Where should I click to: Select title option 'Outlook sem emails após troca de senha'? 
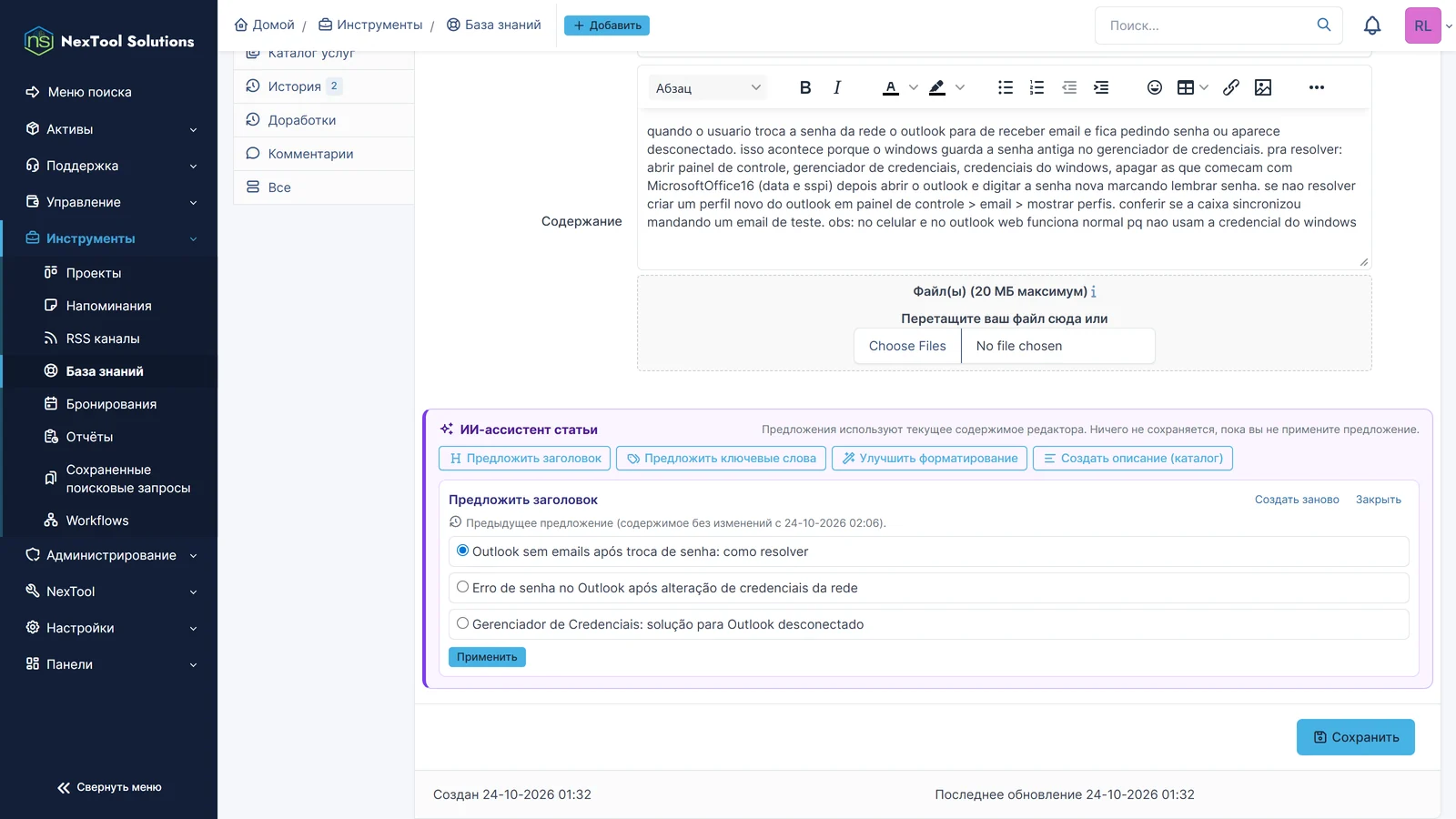[x=463, y=551]
